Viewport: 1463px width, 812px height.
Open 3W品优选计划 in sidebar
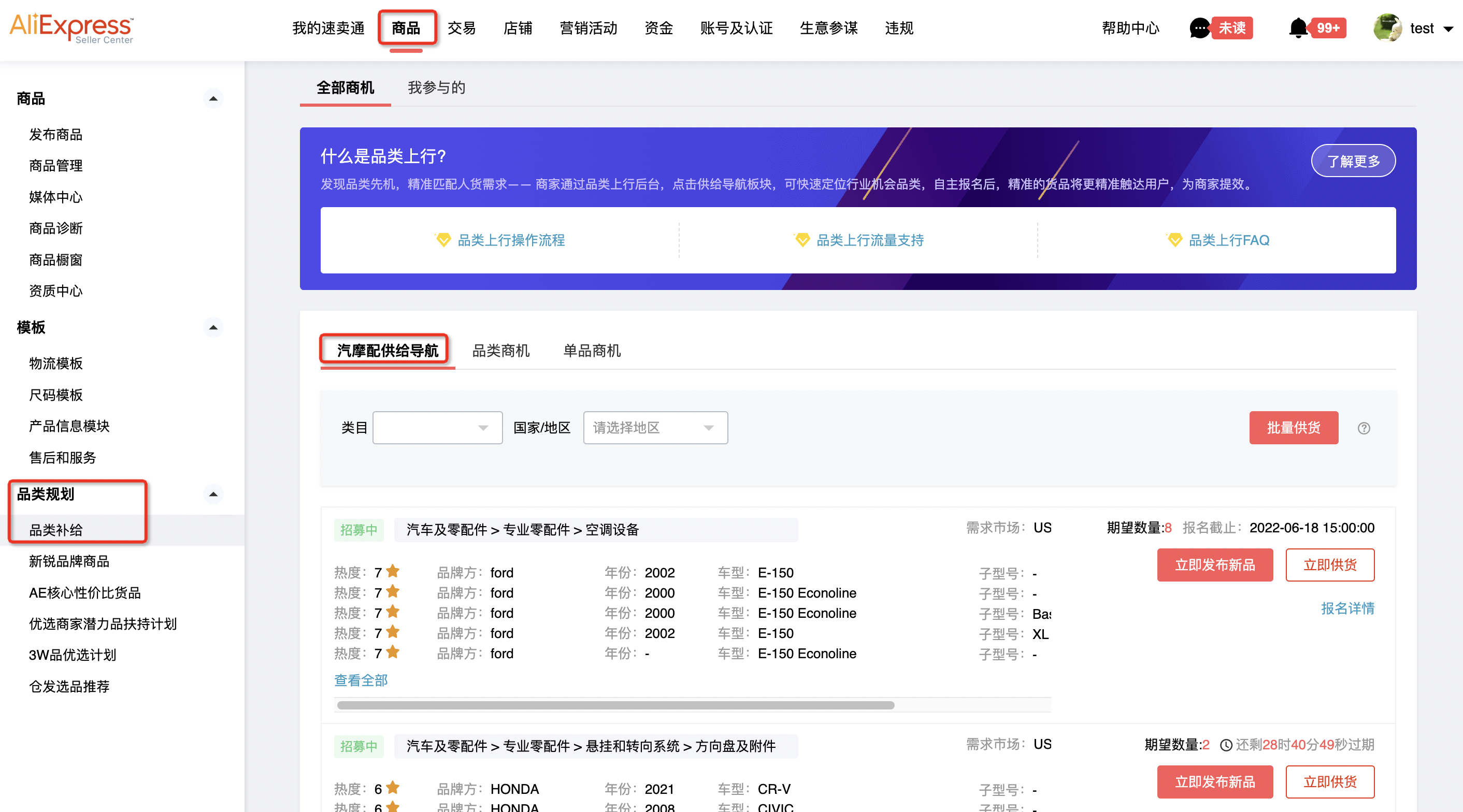coord(72,655)
